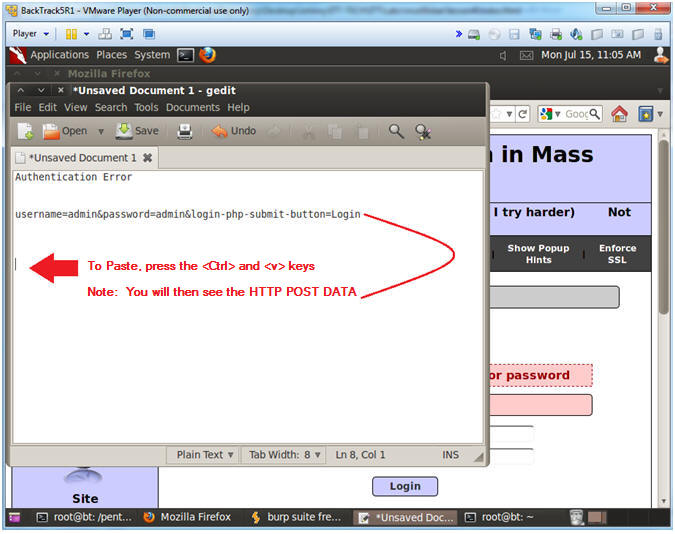Image resolution: width=675 pixels, height=534 pixels.
Task: Click the VMware network adapter icon
Action: point(535,34)
